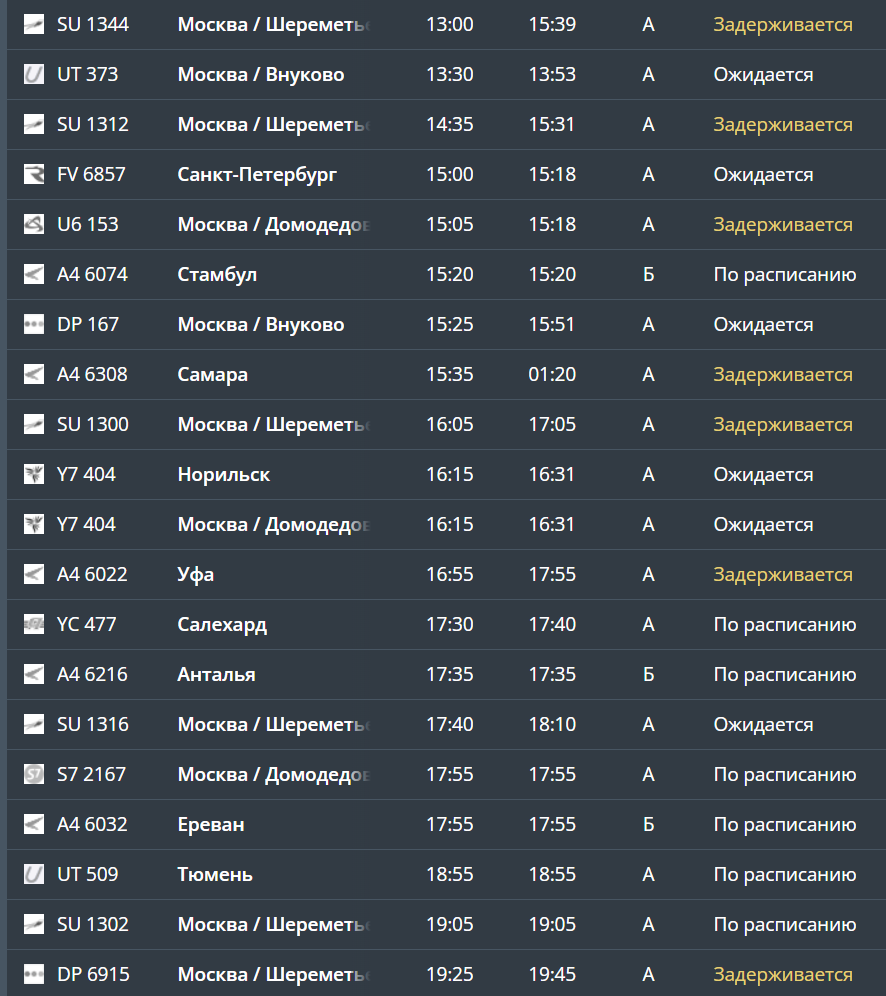The height and width of the screenshot is (996, 886).
Task: Click the NordStar logo beside Норильск flight
Action: click(34, 475)
